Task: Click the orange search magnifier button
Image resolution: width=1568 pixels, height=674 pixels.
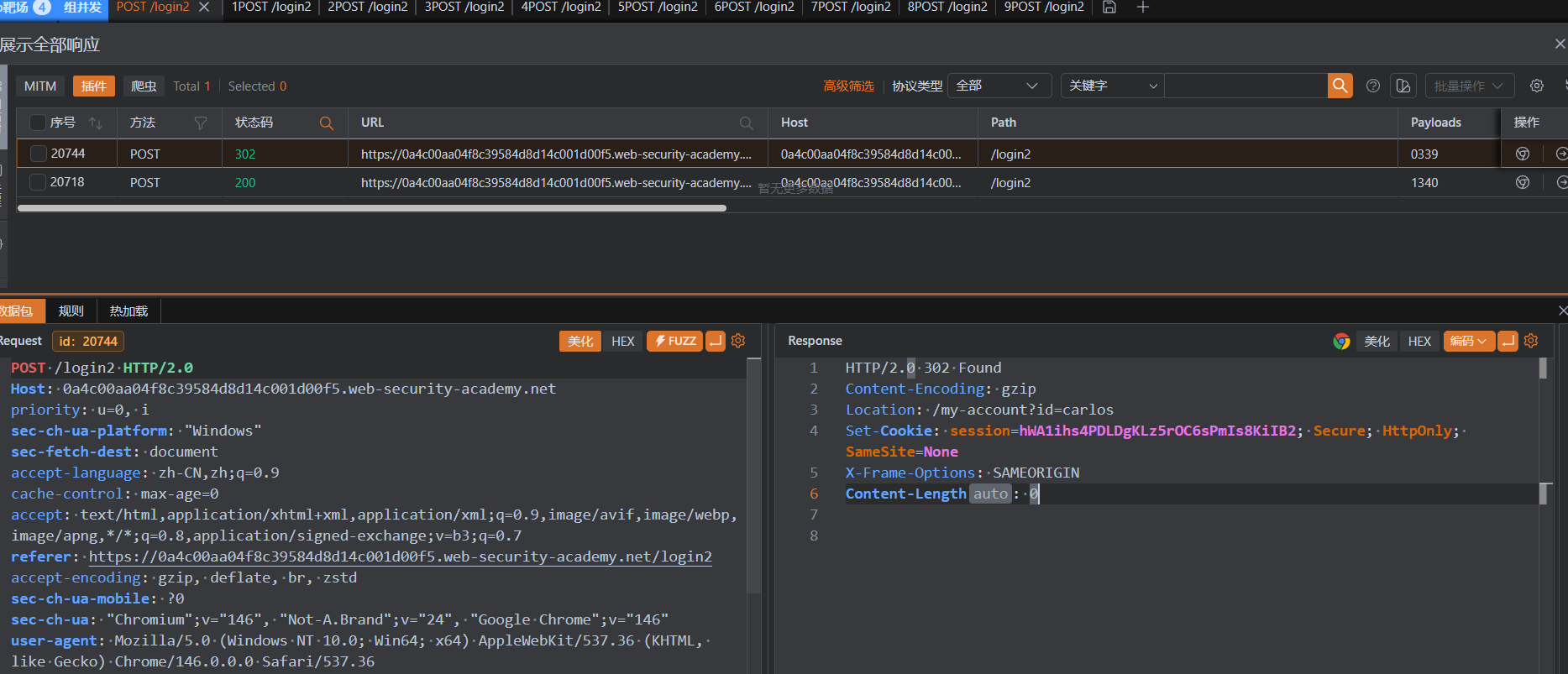Action: coord(1340,86)
